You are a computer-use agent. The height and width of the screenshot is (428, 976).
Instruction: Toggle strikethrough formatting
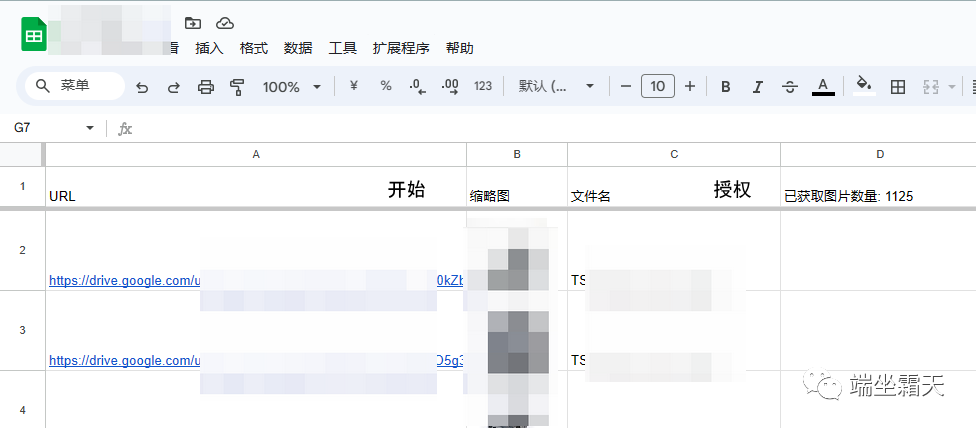coord(790,87)
